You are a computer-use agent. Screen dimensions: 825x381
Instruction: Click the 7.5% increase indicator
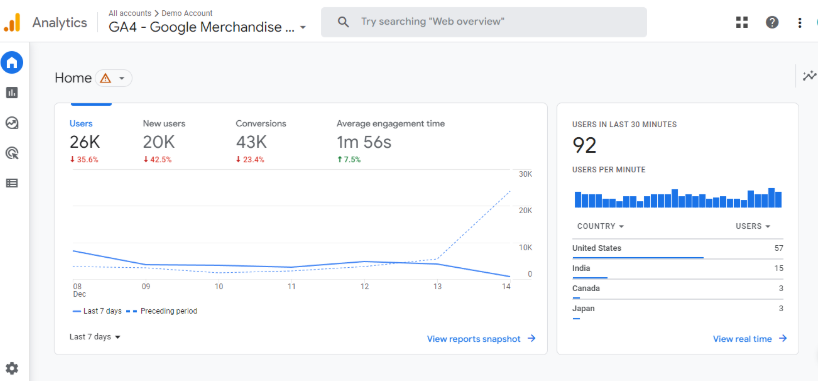coord(349,159)
